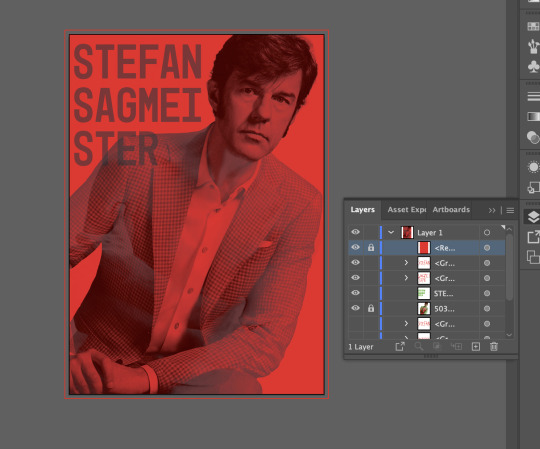Screen dimensions: 540x449
Task: Show the hidden third <Gr...> group
Action: point(355,324)
